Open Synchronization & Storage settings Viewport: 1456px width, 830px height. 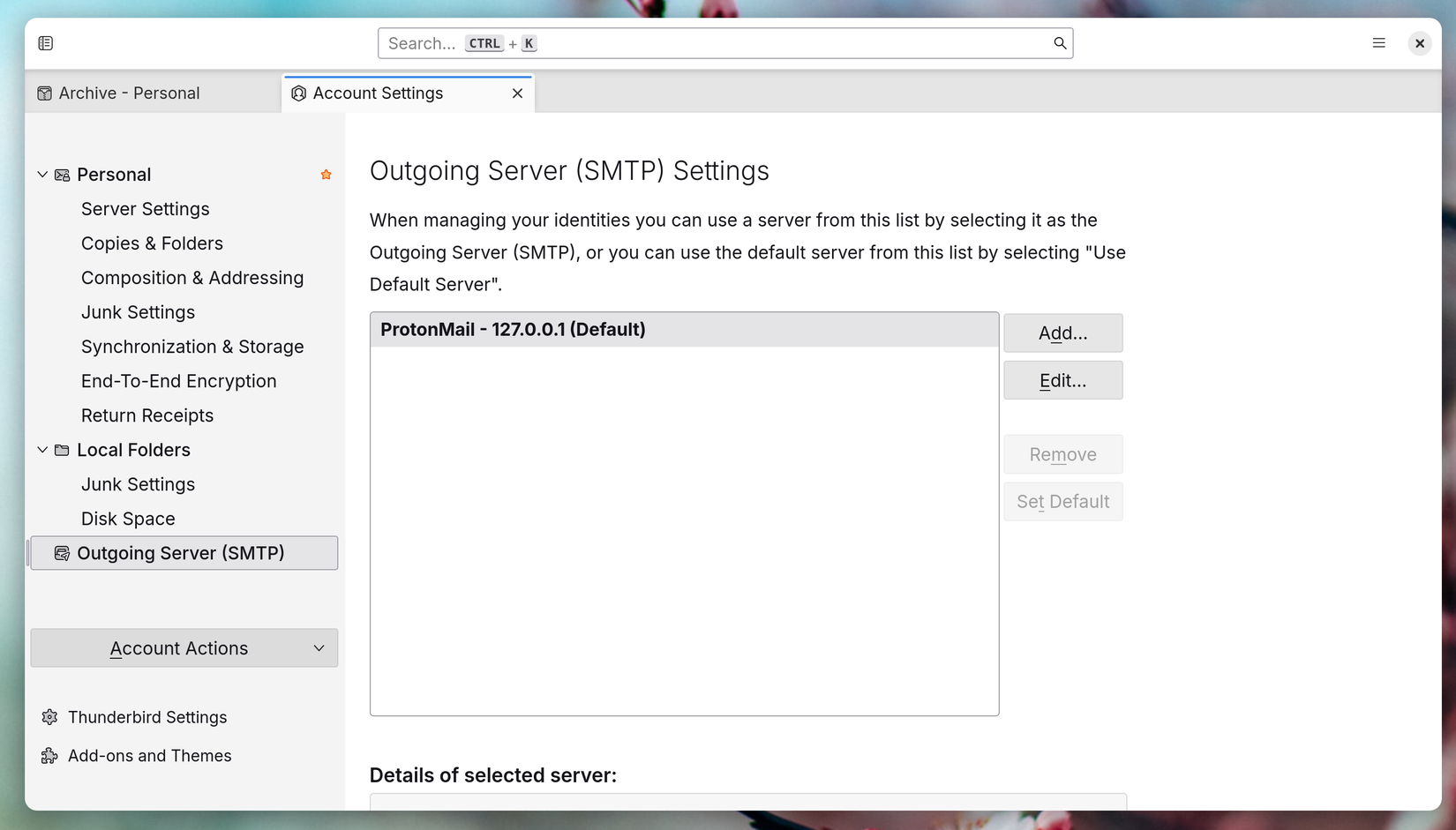pyautogui.click(x=192, y=347)
